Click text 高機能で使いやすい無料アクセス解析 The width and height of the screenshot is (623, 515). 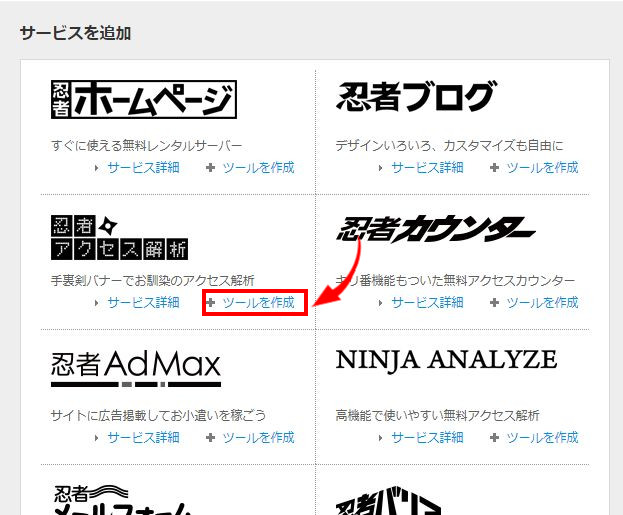437,416
